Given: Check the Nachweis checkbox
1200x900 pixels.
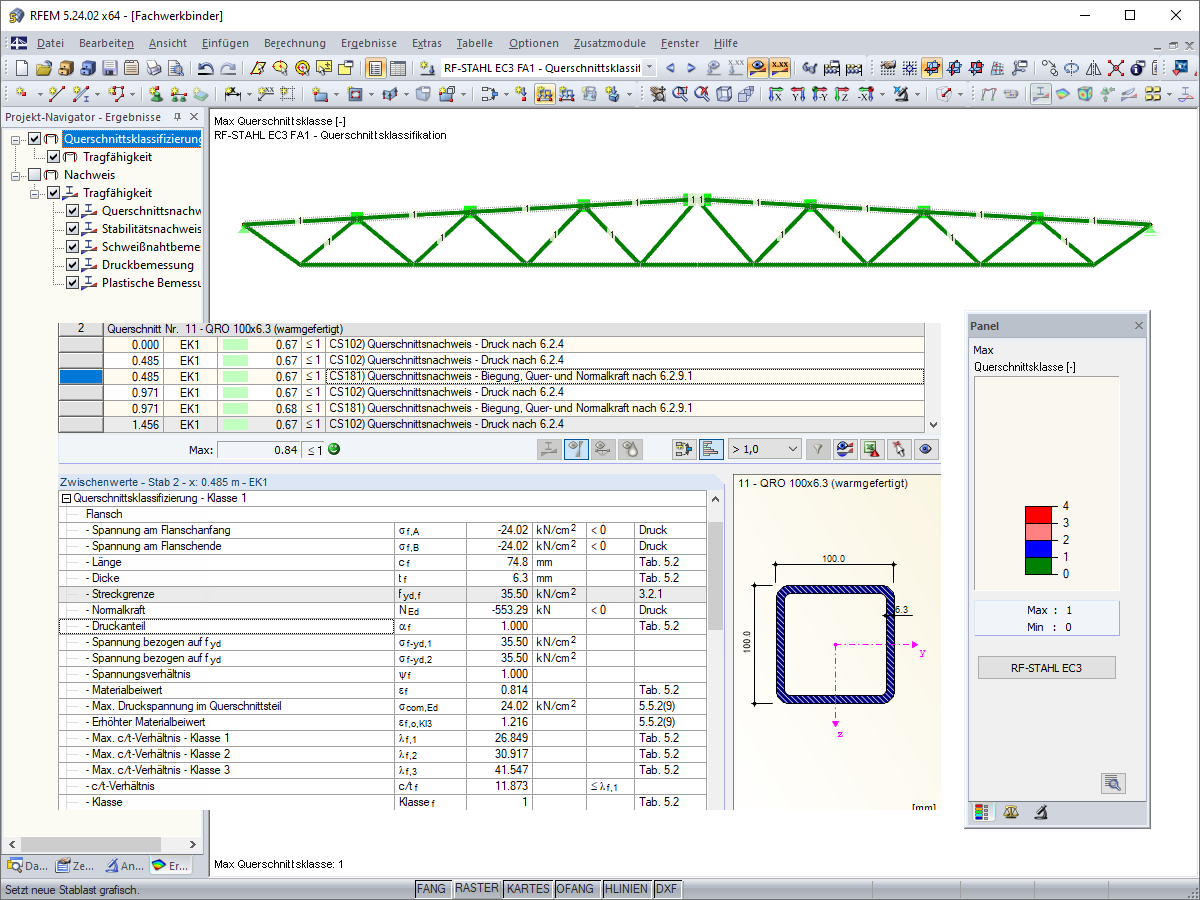Looking at the screenshot, I should [36, 175].
